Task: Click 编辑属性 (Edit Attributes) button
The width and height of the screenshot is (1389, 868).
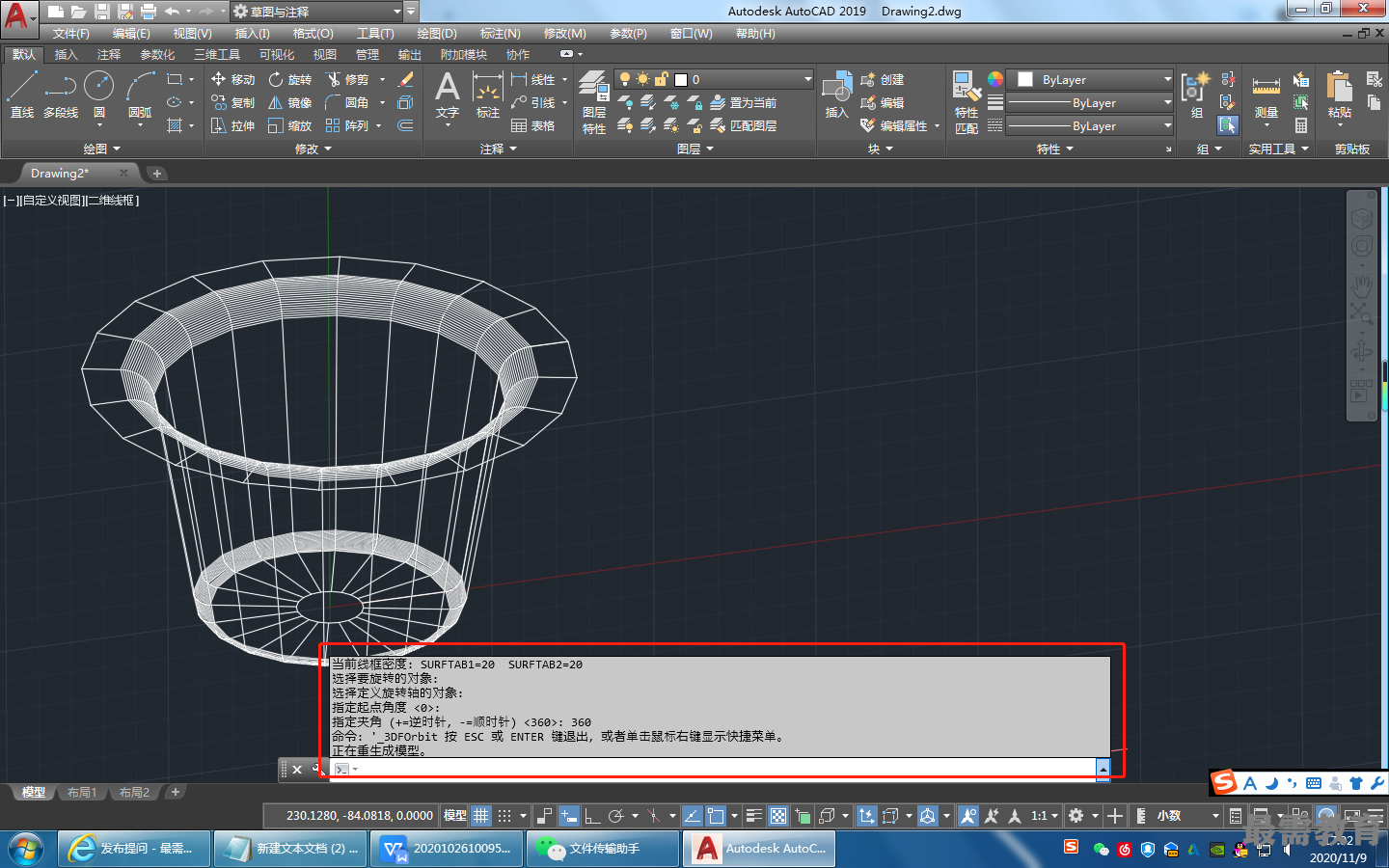Action: [x=894, y=125]
